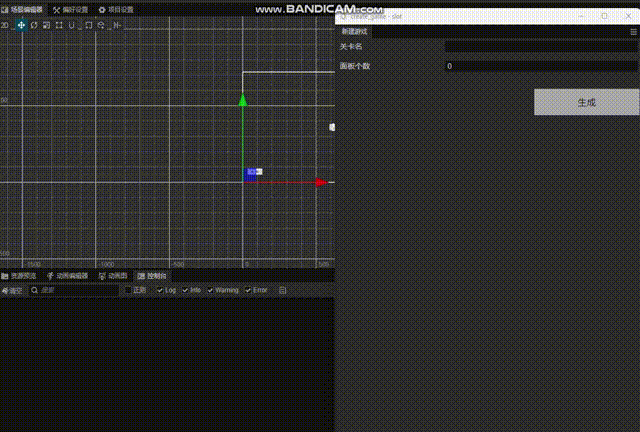Toggle the Warning filter checkbox

(210, 290)
